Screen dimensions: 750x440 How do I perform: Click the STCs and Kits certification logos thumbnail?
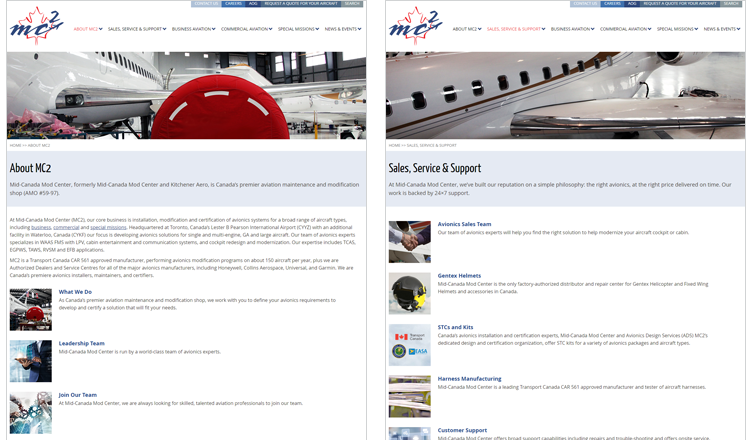409,345
